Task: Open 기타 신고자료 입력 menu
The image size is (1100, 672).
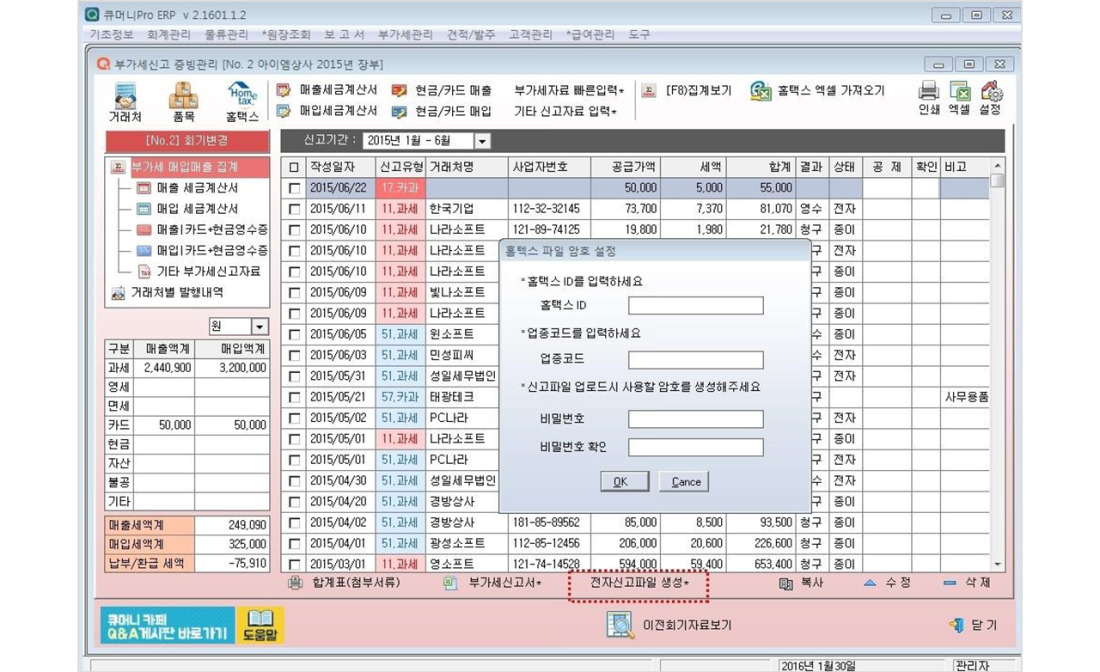Action: click(565, 111)
